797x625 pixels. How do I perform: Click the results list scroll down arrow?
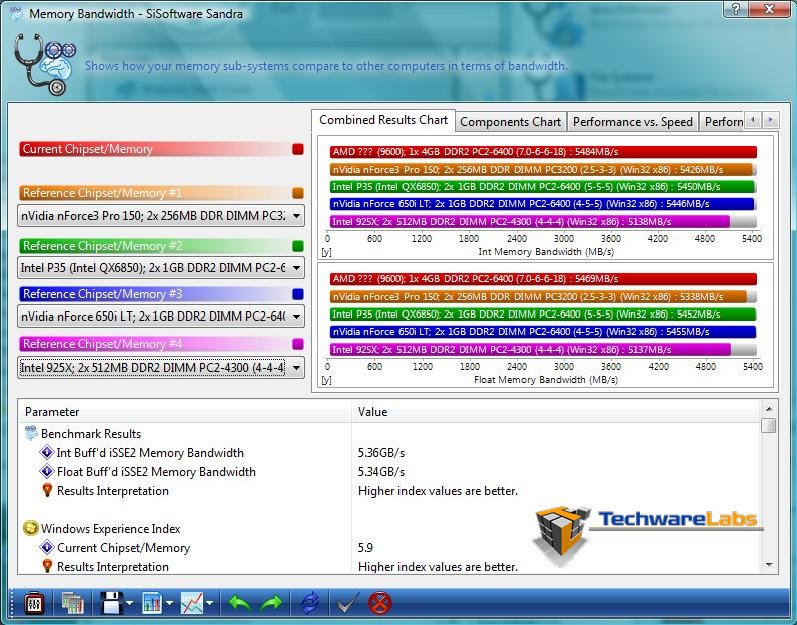769,565
